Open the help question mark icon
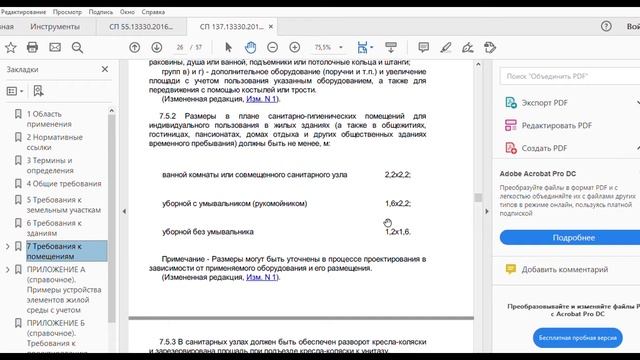This screenshot has height=360, width=640. (x=606, y=27)
